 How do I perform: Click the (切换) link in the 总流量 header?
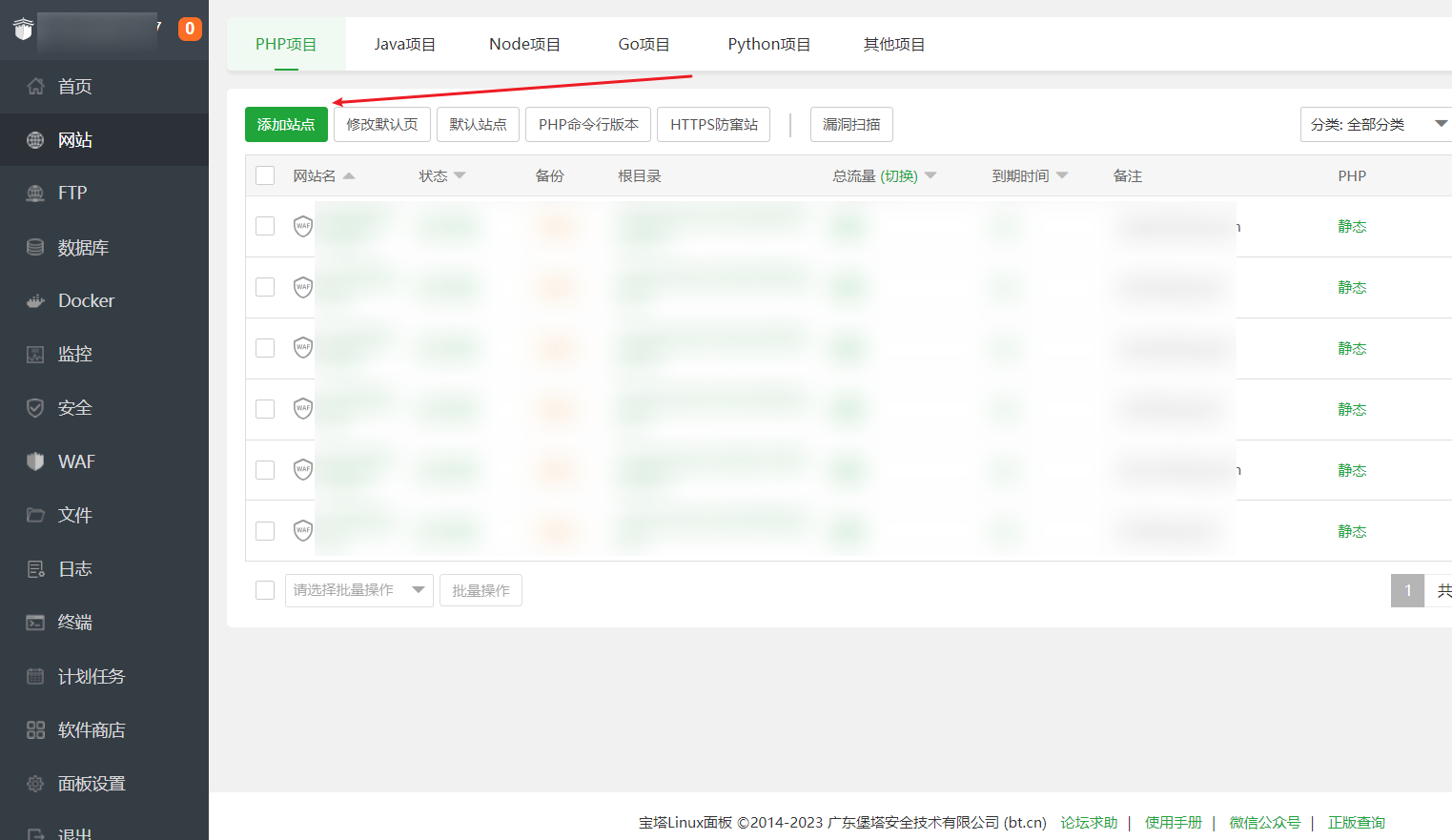click(x=899, y=175)
